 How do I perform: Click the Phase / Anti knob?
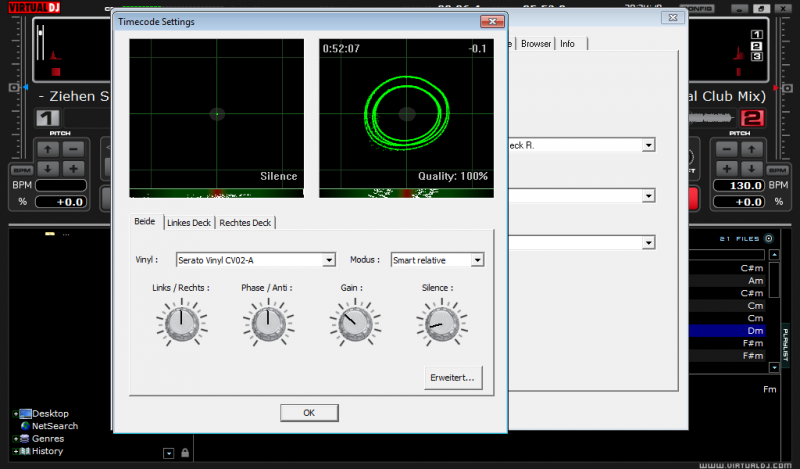tap(268, 324)
